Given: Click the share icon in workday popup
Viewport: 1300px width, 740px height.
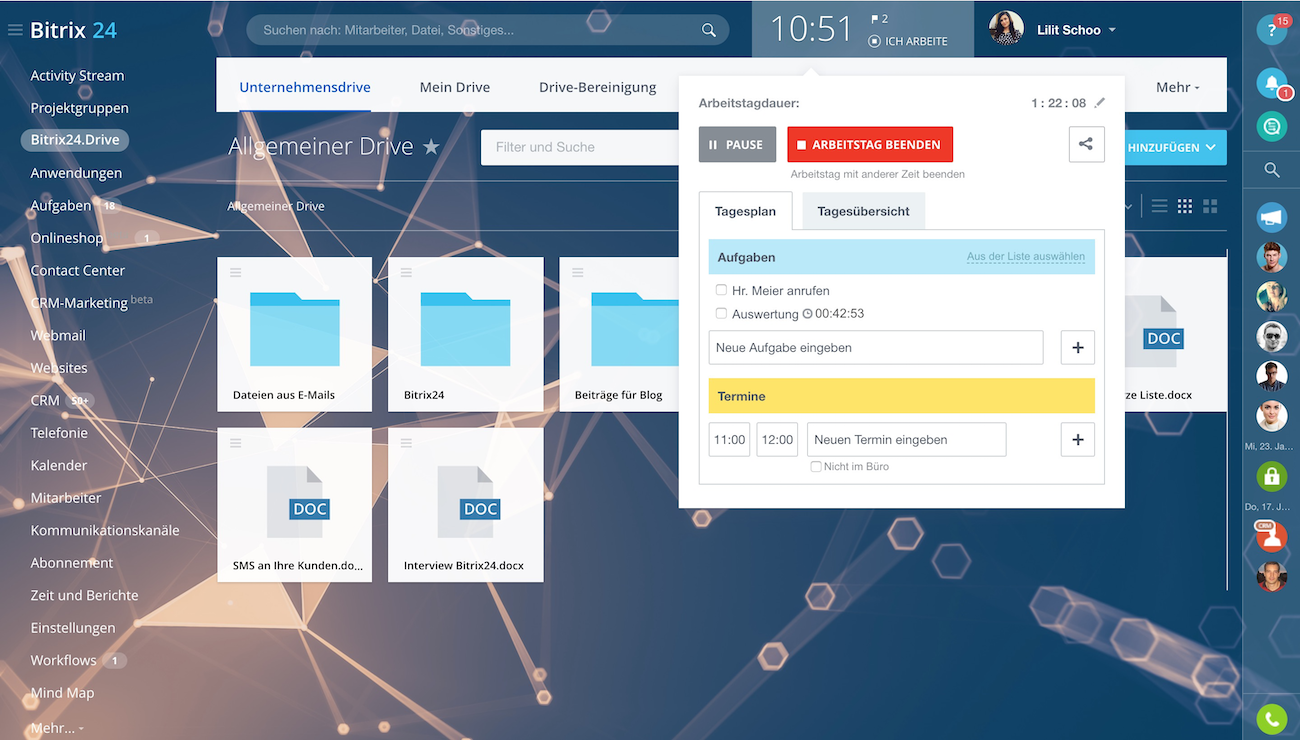Looking at the screenshot, I should point(1086,144).
